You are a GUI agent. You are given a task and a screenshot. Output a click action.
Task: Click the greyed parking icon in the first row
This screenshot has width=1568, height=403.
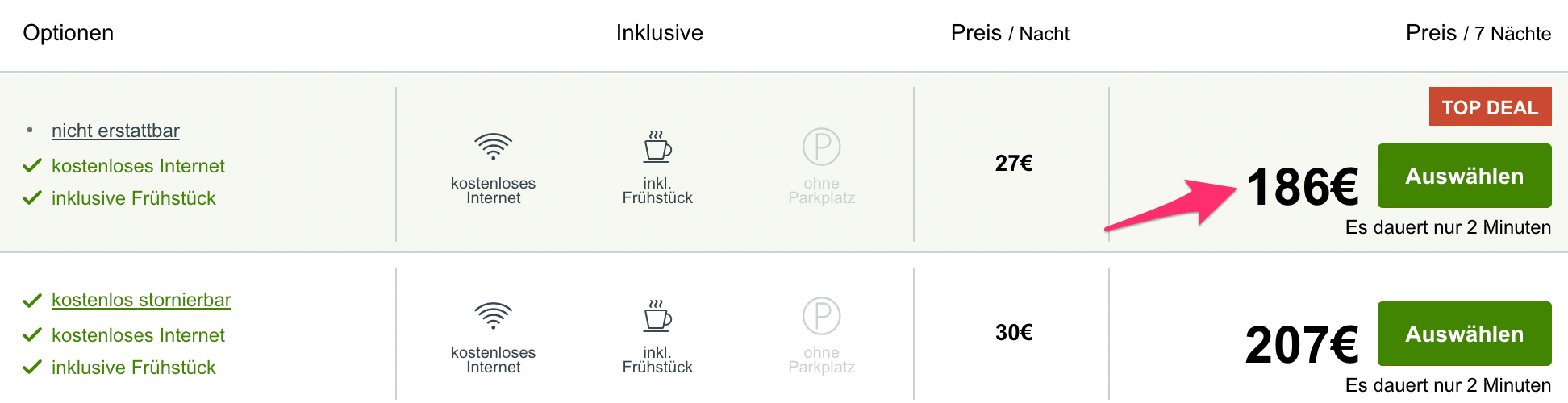[x=821, y=147]
